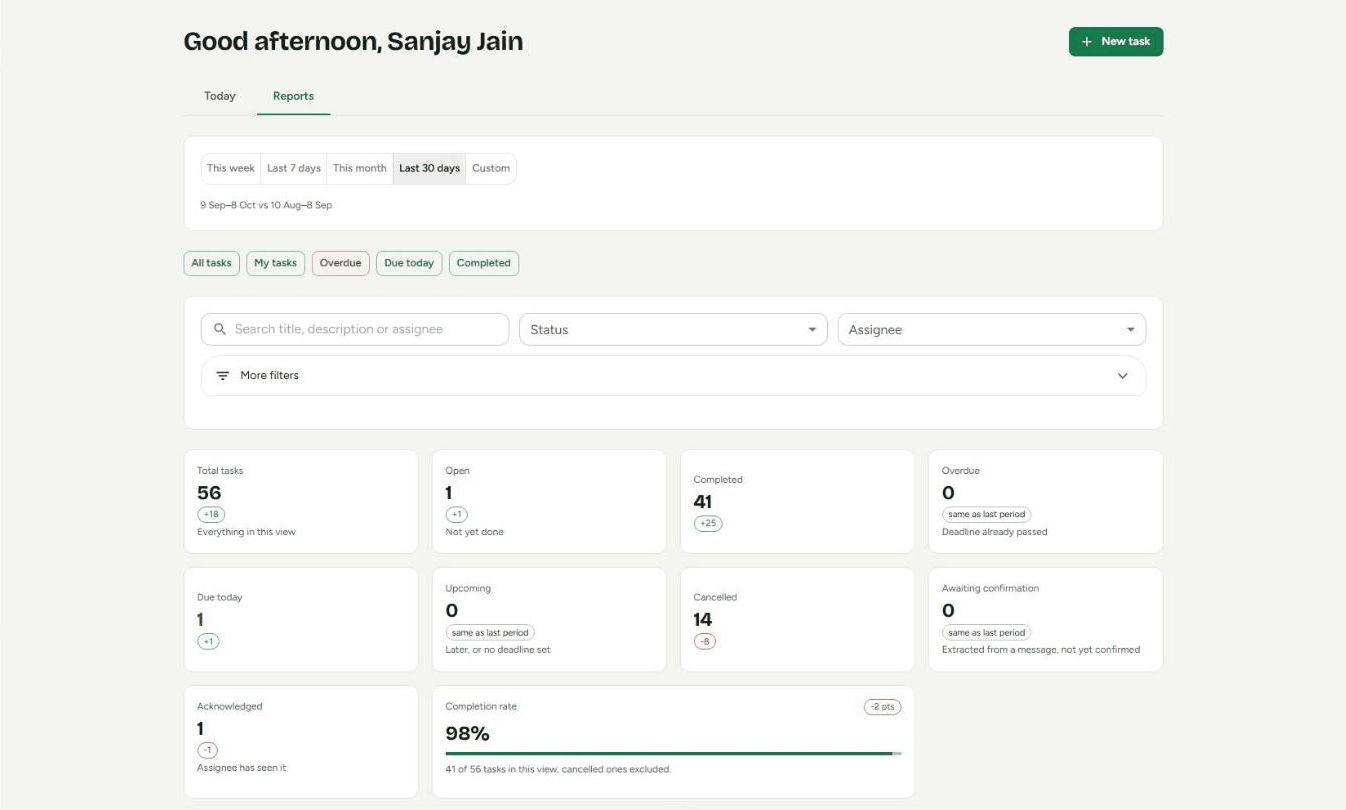1346x810 pixels.
Task: Select the Last 7 days range
Action: click(x=294, y=168)
